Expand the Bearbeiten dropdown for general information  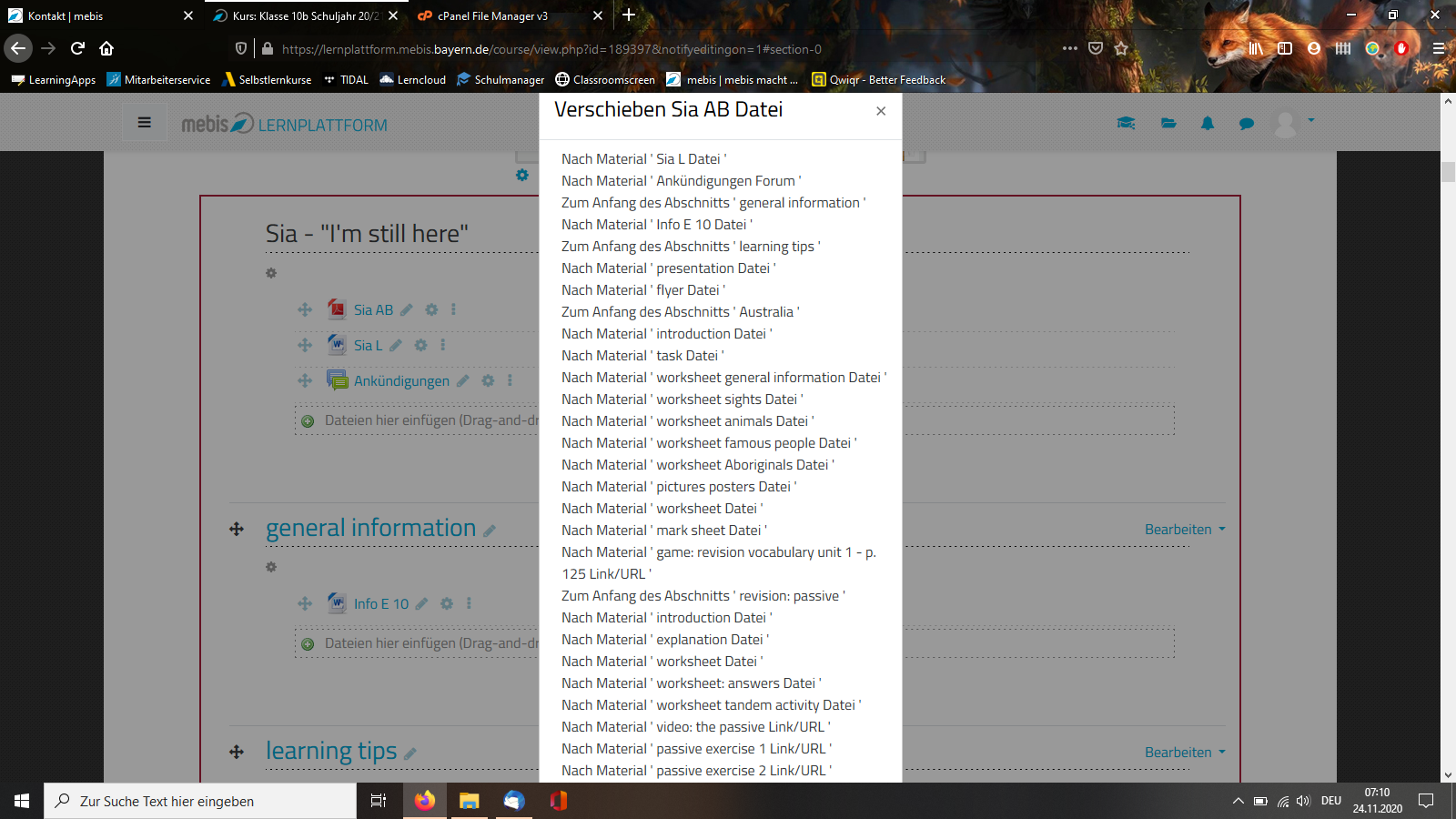tap(1185, 530)
